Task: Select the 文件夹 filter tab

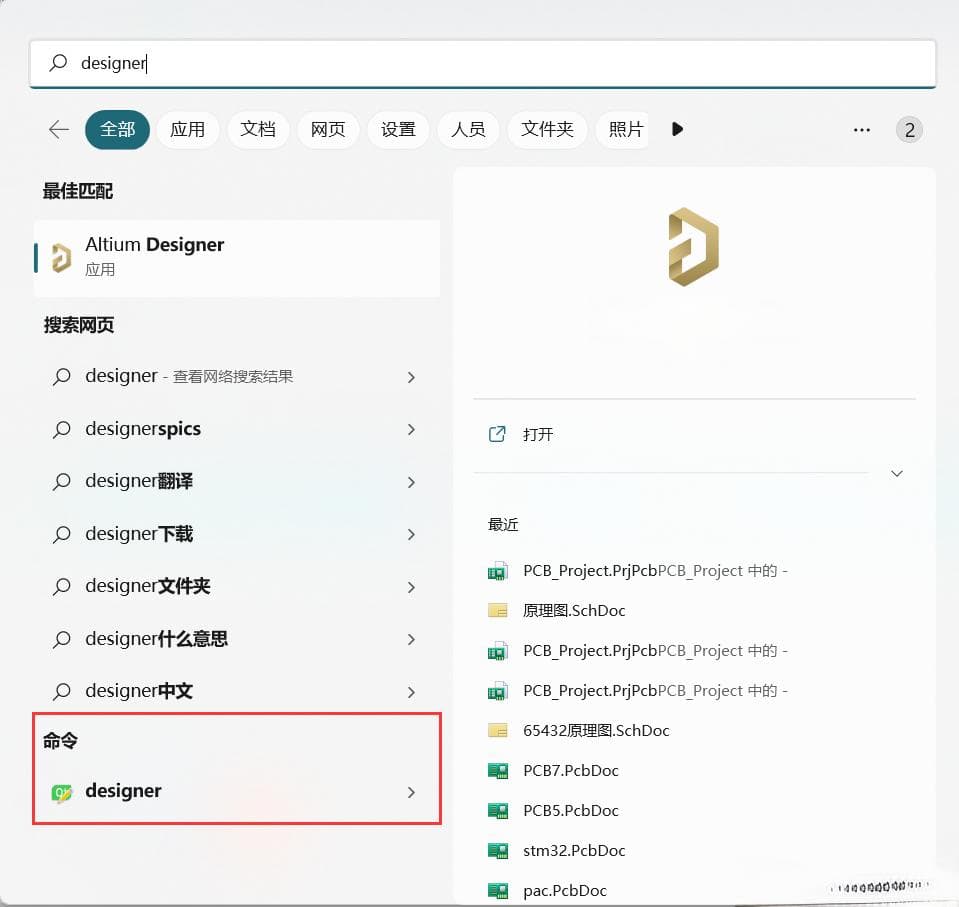Action: pyautogui.click(x=547, y=130)
